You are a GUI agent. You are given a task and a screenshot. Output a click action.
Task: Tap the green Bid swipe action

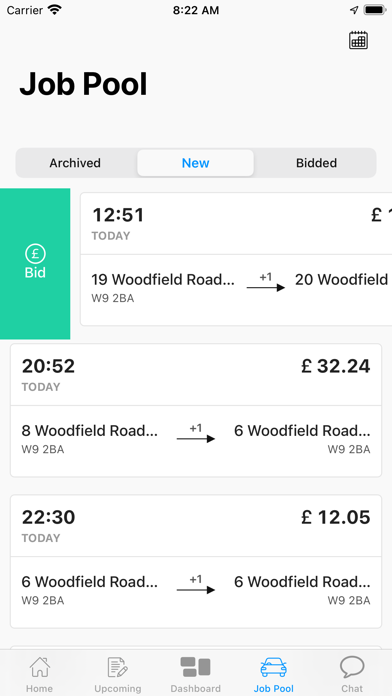[35, 264]
